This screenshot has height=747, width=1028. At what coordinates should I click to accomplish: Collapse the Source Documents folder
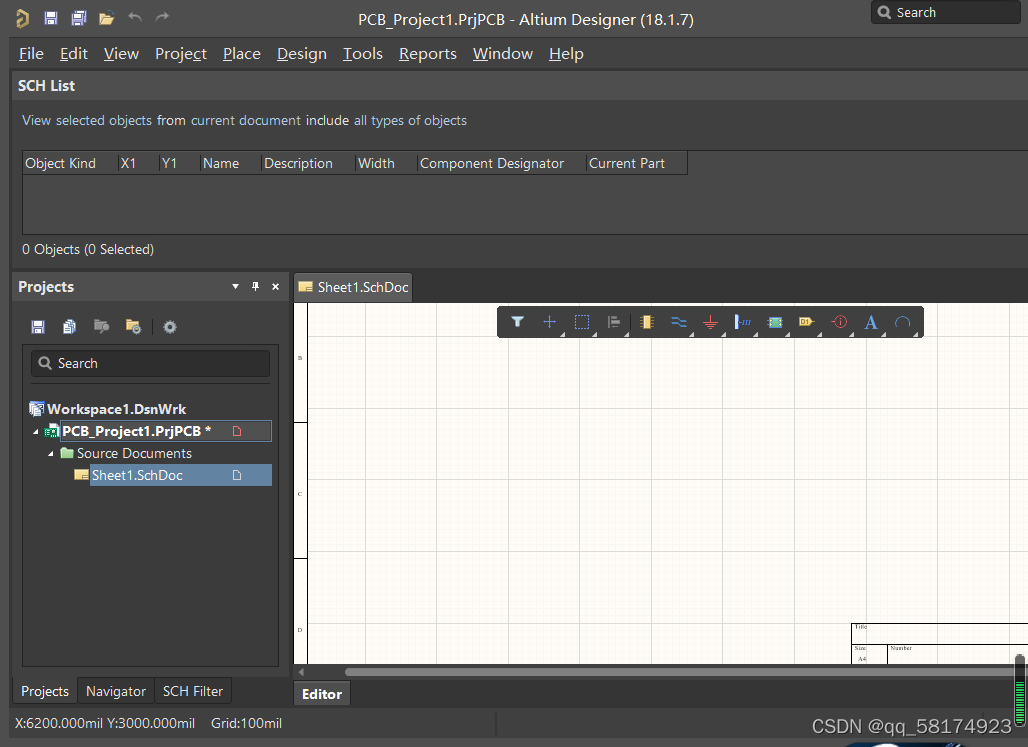pos(52,454)
